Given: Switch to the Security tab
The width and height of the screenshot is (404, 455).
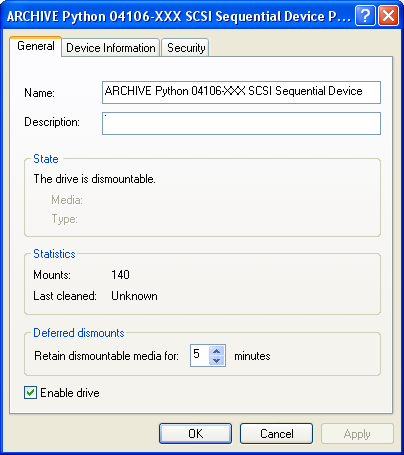Looking at the screenshot, I should pos(186,48).
